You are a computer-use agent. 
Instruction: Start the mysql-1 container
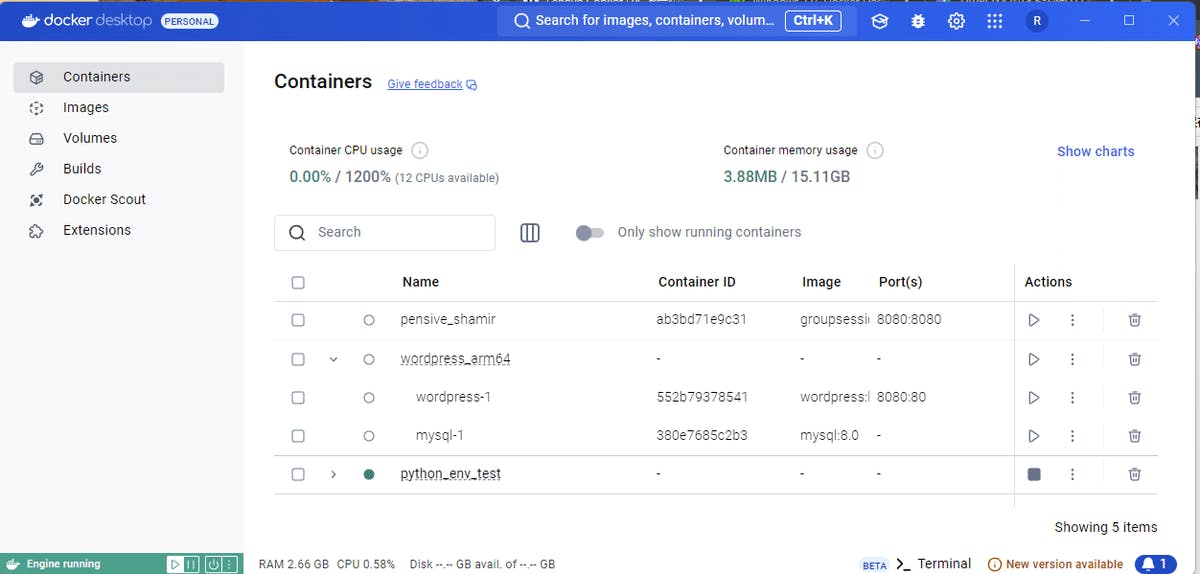(x=1034, y=436)
